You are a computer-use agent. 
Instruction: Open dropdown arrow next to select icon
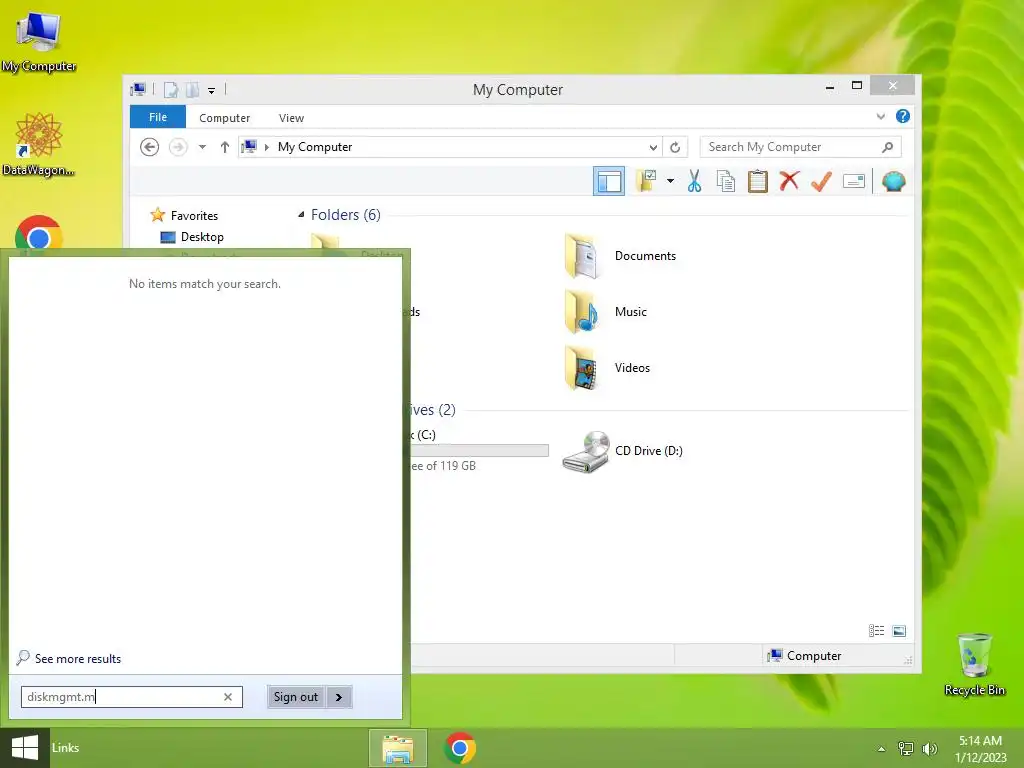point(670,181)
